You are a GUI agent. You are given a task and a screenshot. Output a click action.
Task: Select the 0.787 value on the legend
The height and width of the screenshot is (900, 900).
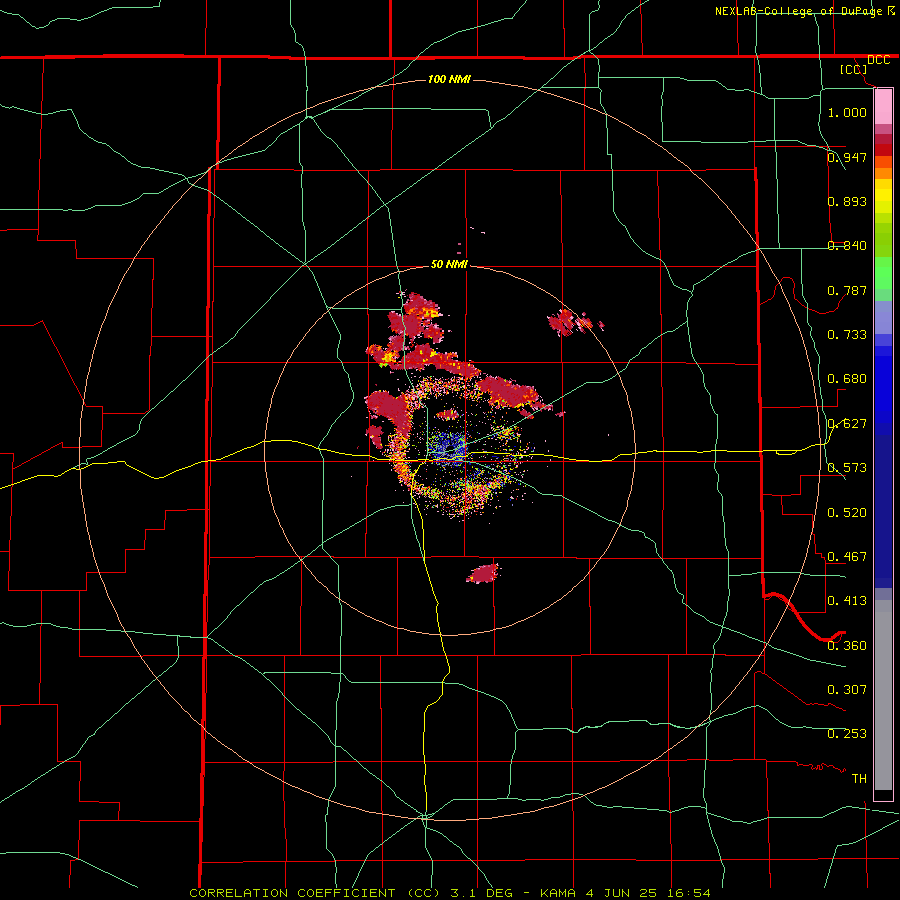tap(847, 290)
